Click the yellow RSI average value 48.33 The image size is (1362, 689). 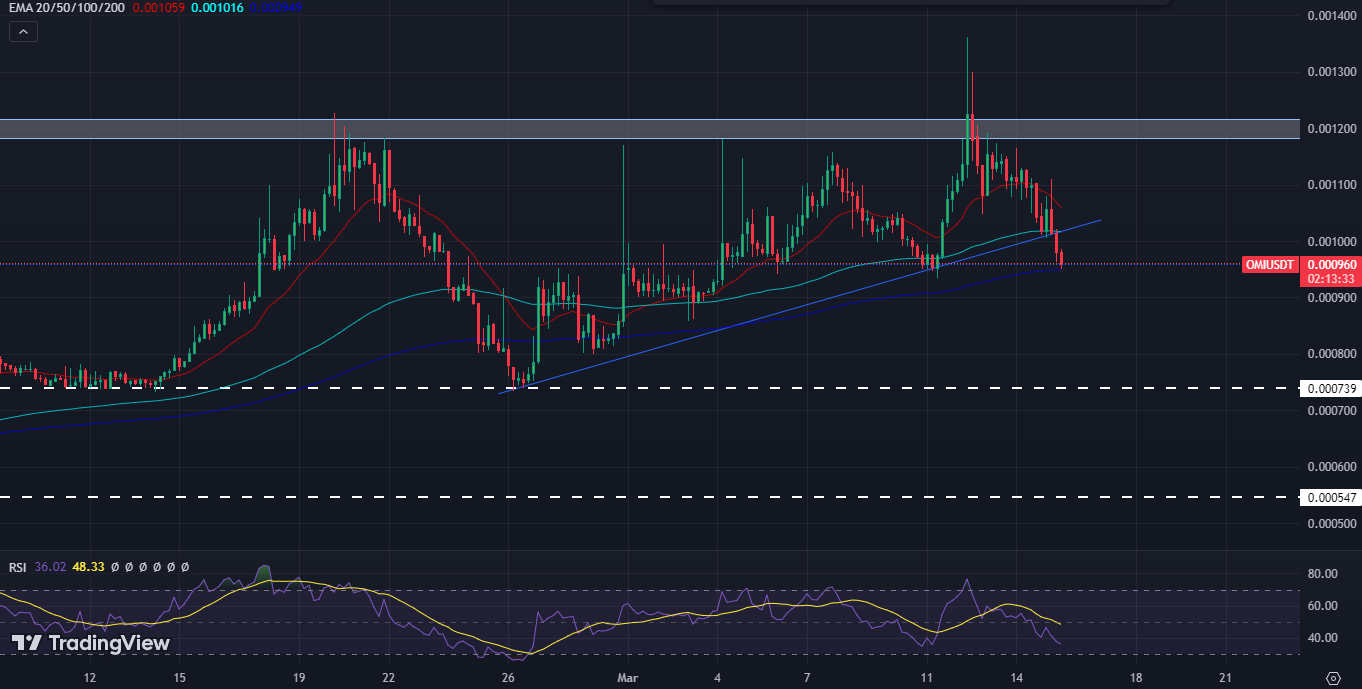pos(88,567)
